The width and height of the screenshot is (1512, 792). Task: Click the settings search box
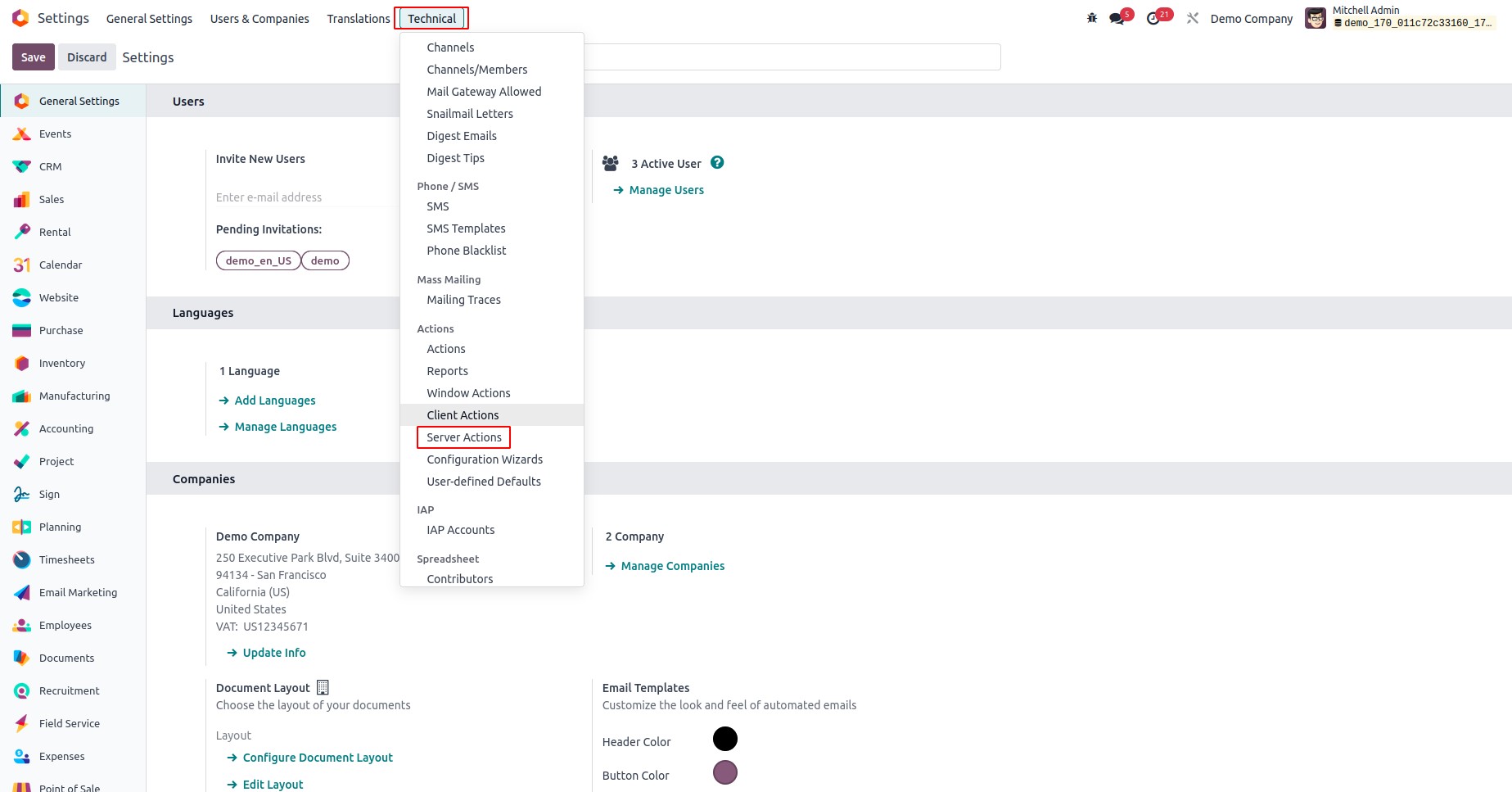pyautogui.click(x=792, y=57)
